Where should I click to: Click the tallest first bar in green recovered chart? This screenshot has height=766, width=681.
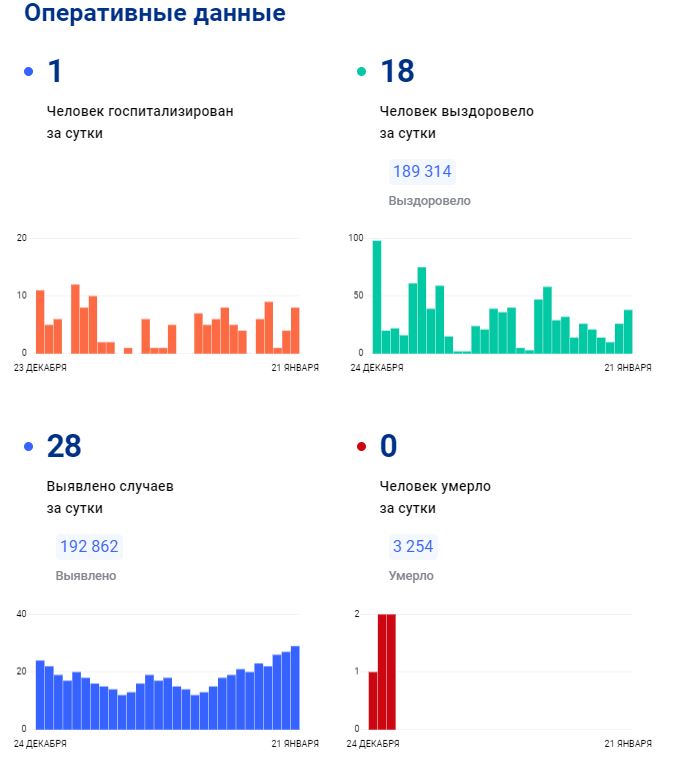pyautogui.click(x=377, y=297)
